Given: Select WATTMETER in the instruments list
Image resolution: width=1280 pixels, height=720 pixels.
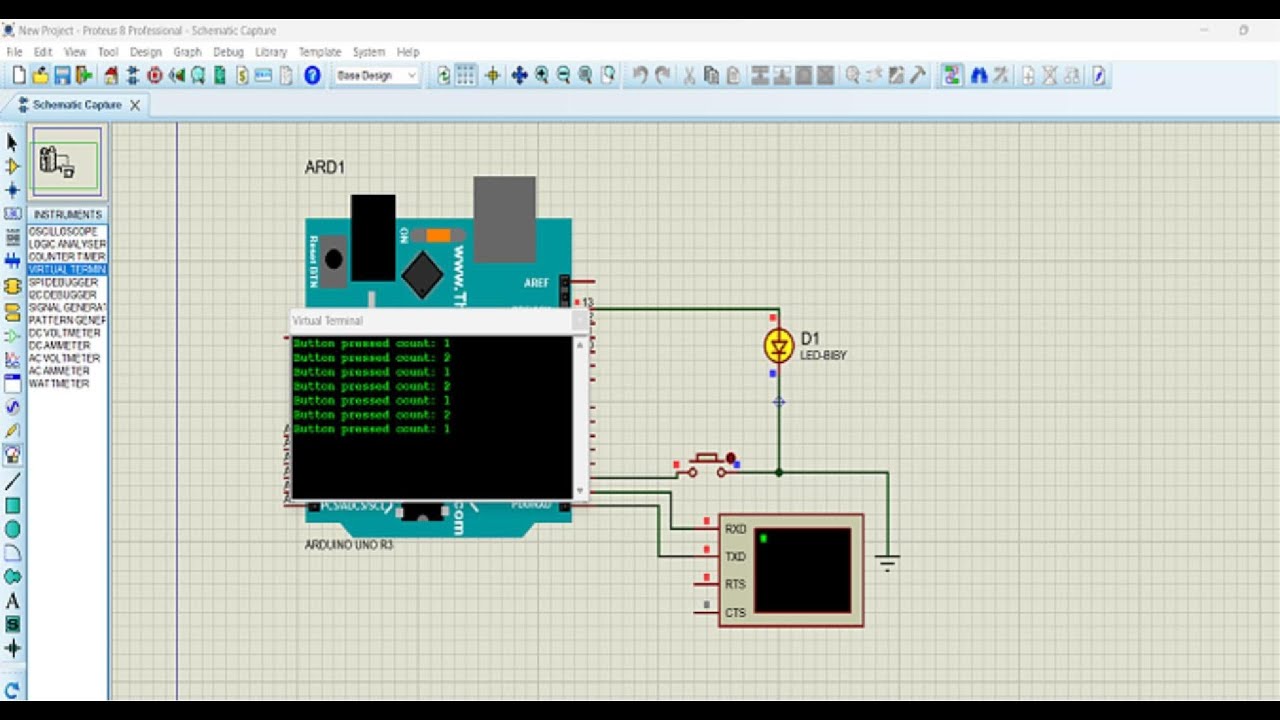Looking at the screenshot, I should tap(60, 384).
